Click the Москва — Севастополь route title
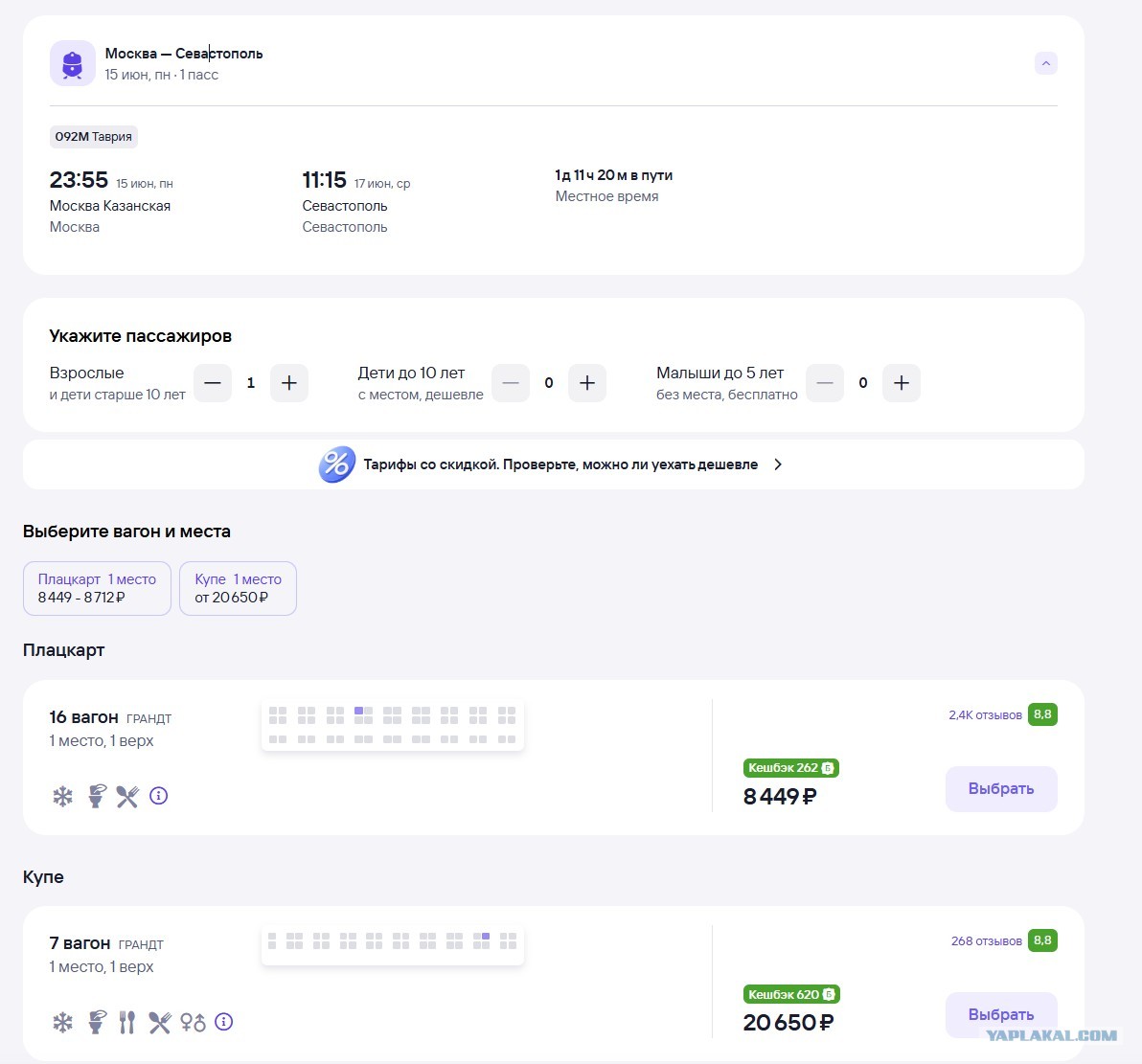This screenshot has height=1064, width=1142. [x=184, y=54]
